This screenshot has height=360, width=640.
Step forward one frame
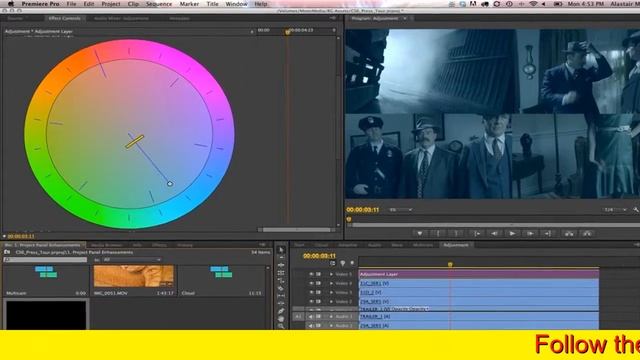point(530,233)
